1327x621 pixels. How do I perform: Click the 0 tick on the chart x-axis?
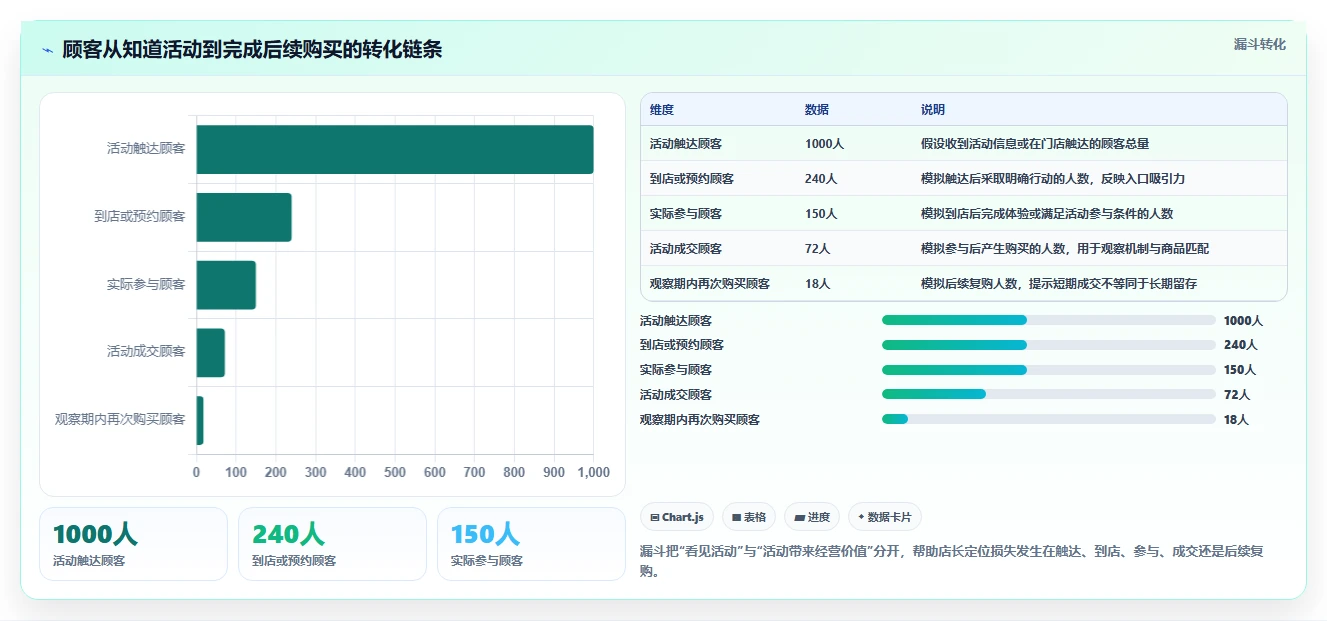tap(196, 472)
